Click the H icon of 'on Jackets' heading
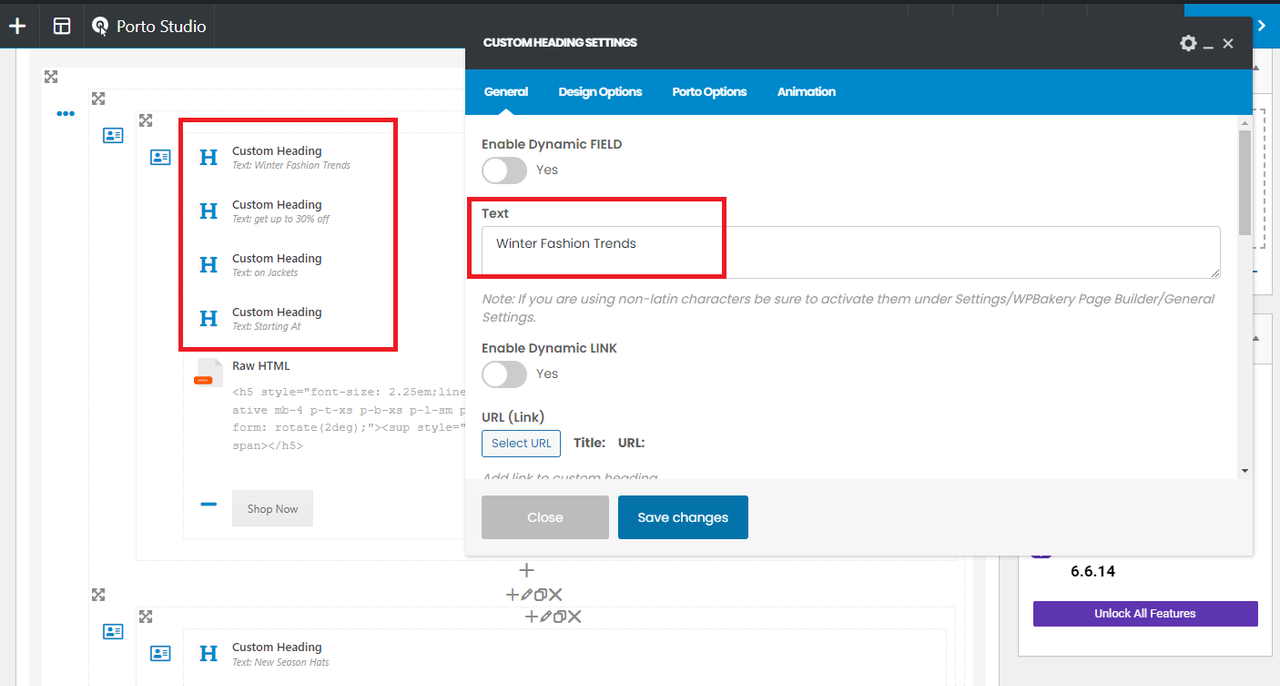 (208, 265)
